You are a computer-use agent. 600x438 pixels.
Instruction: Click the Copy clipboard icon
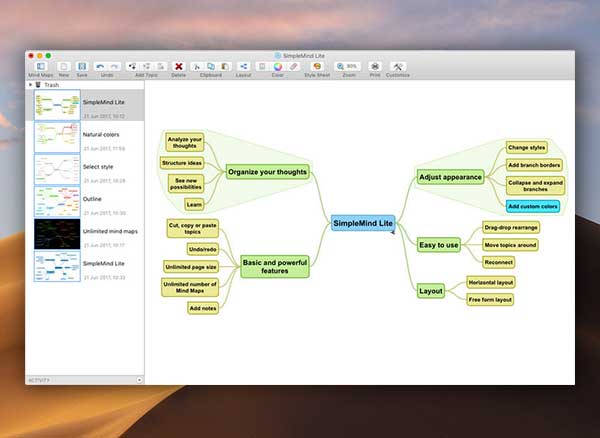tap(211, 67)
